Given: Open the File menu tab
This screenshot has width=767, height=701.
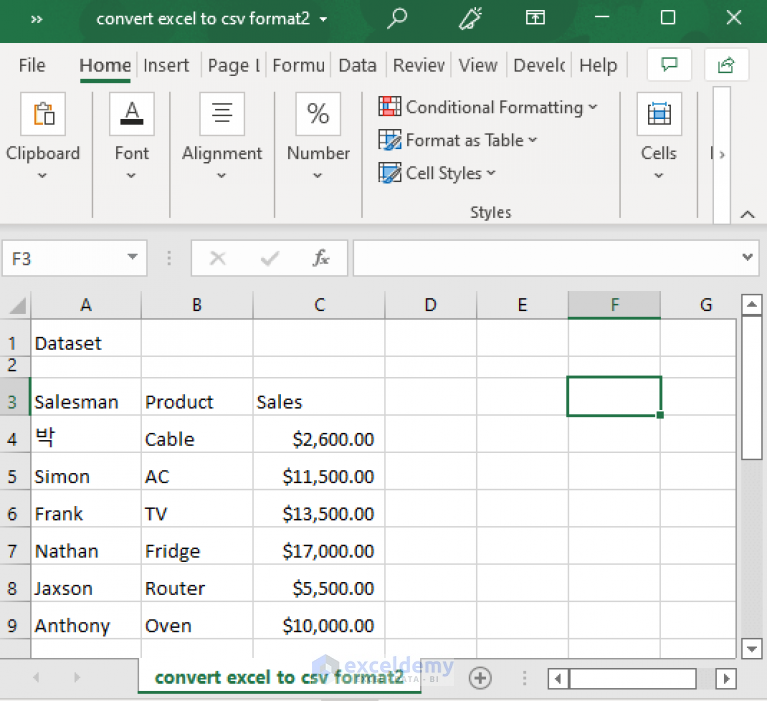Looking at the screenshot, I should point(32,65).
